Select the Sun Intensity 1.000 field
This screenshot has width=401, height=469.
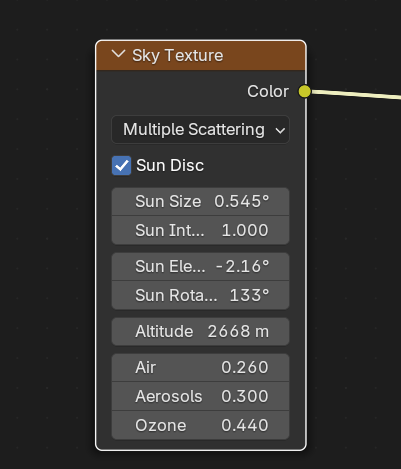click(x=200, y=230)
